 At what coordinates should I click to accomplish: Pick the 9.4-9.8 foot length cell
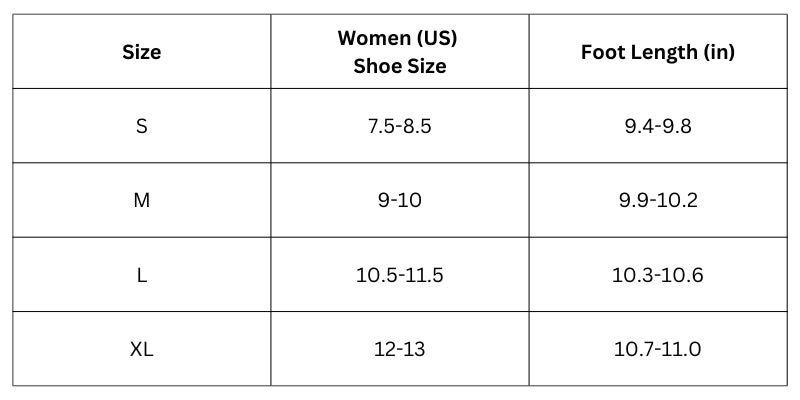pyautogui.click(x=657, y=126)
